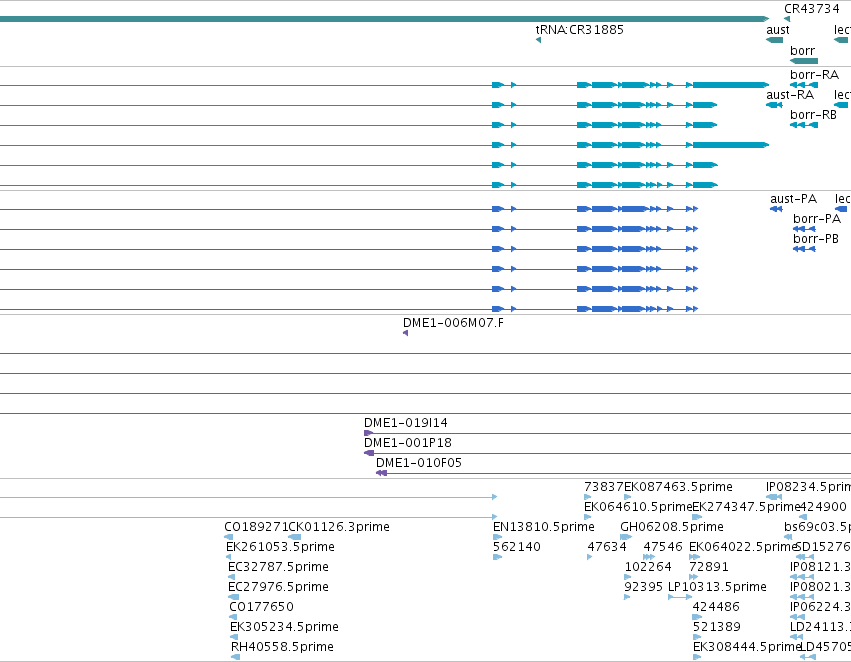Click the 424486 feature label
851x662 pixels.
(x=716, y=607)
